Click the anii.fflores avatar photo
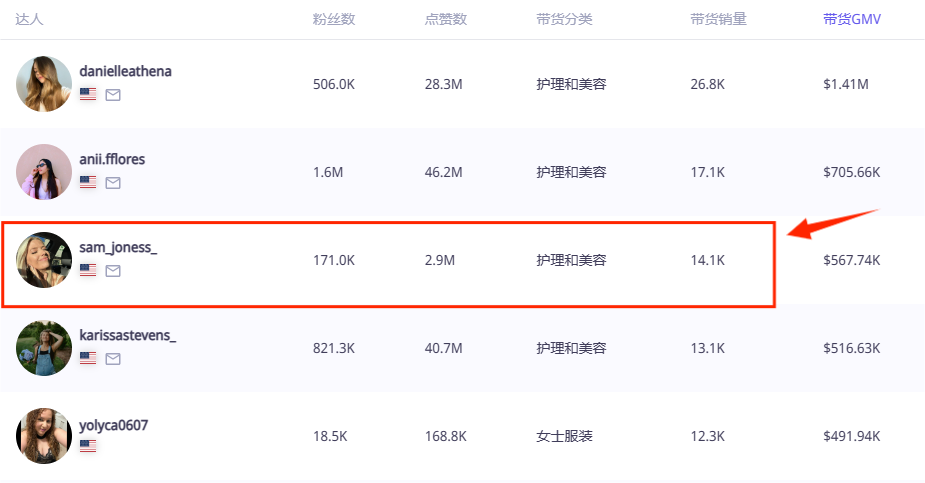Viewport: 925px width, 483px height. tap(44, 172)
